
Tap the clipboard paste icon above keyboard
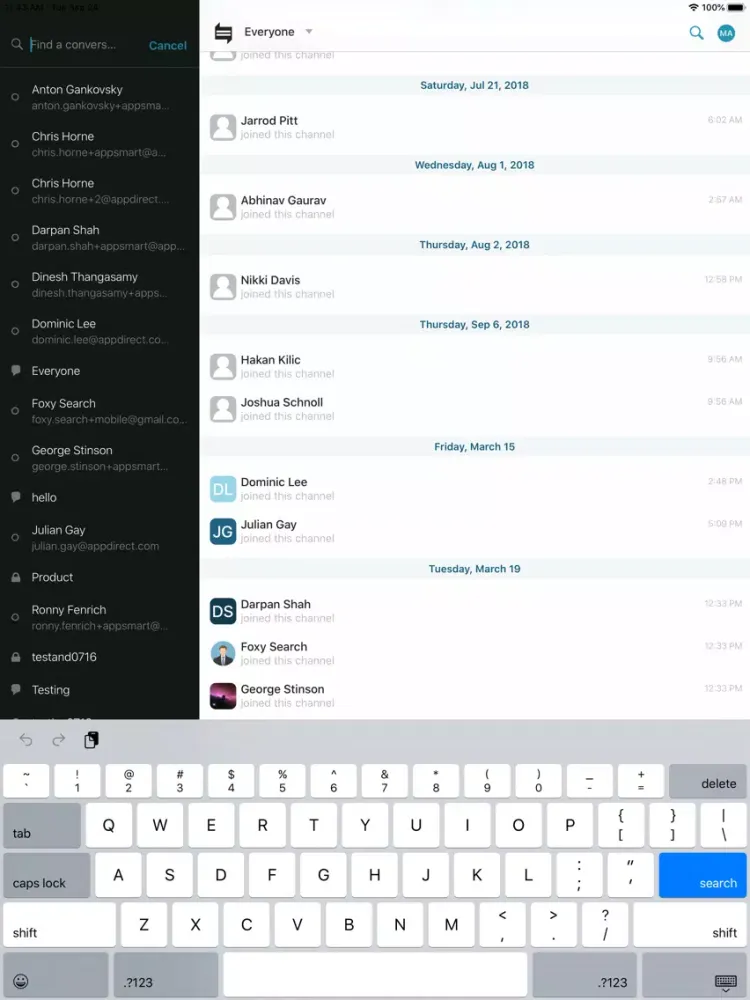pos(91,740)
